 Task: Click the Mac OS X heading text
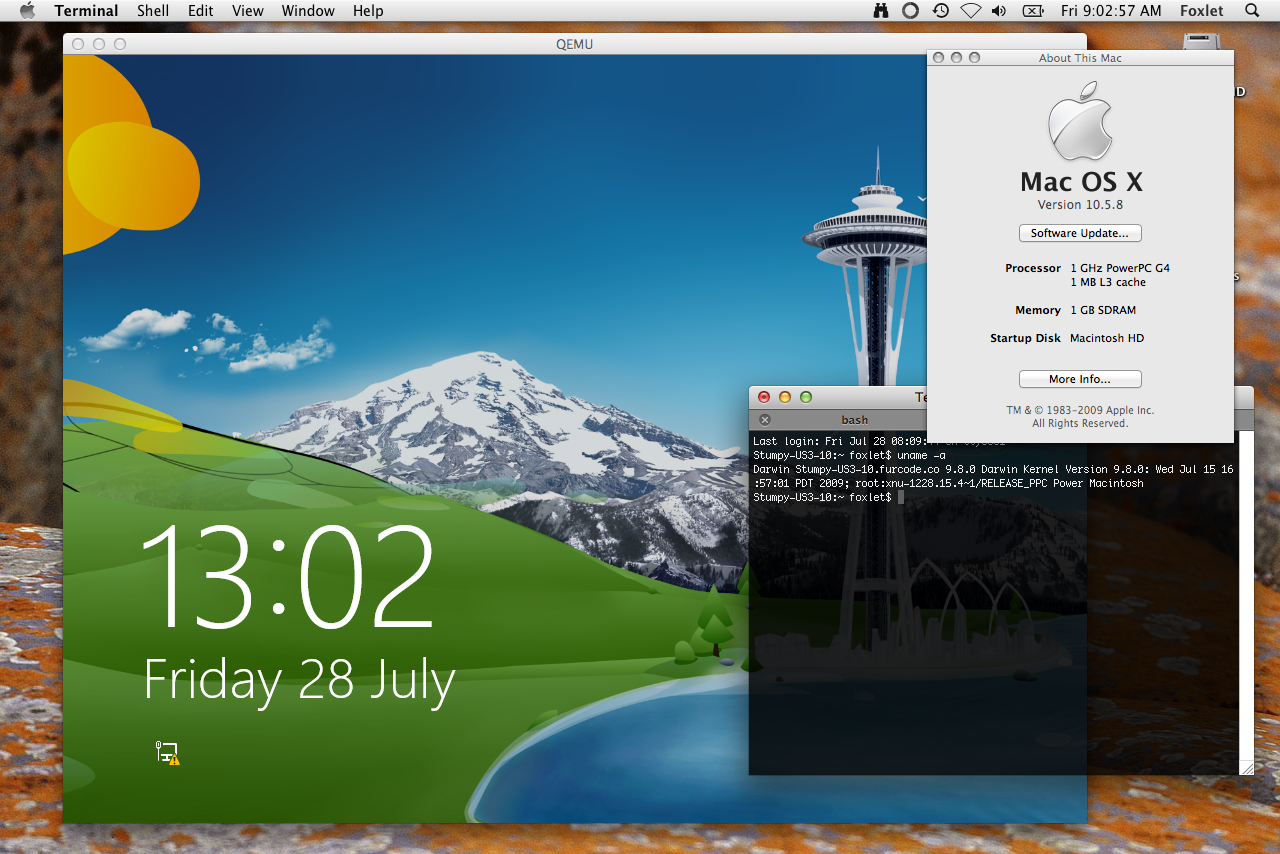1081,182
